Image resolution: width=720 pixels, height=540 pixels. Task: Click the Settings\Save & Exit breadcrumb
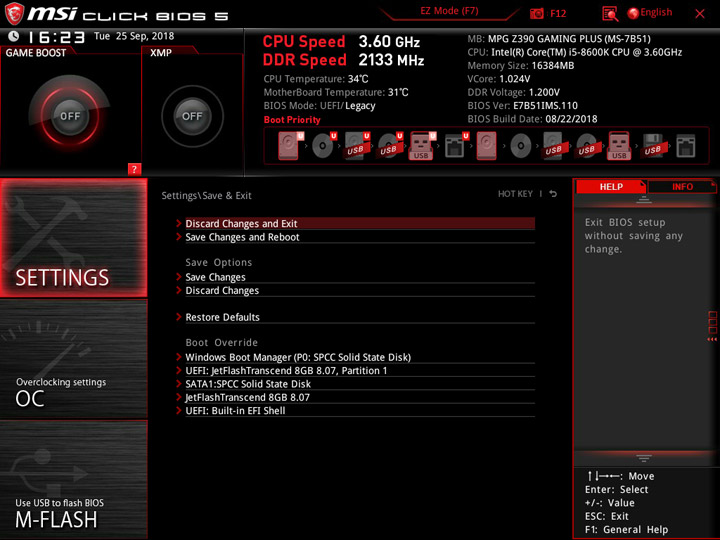[206, 196]
